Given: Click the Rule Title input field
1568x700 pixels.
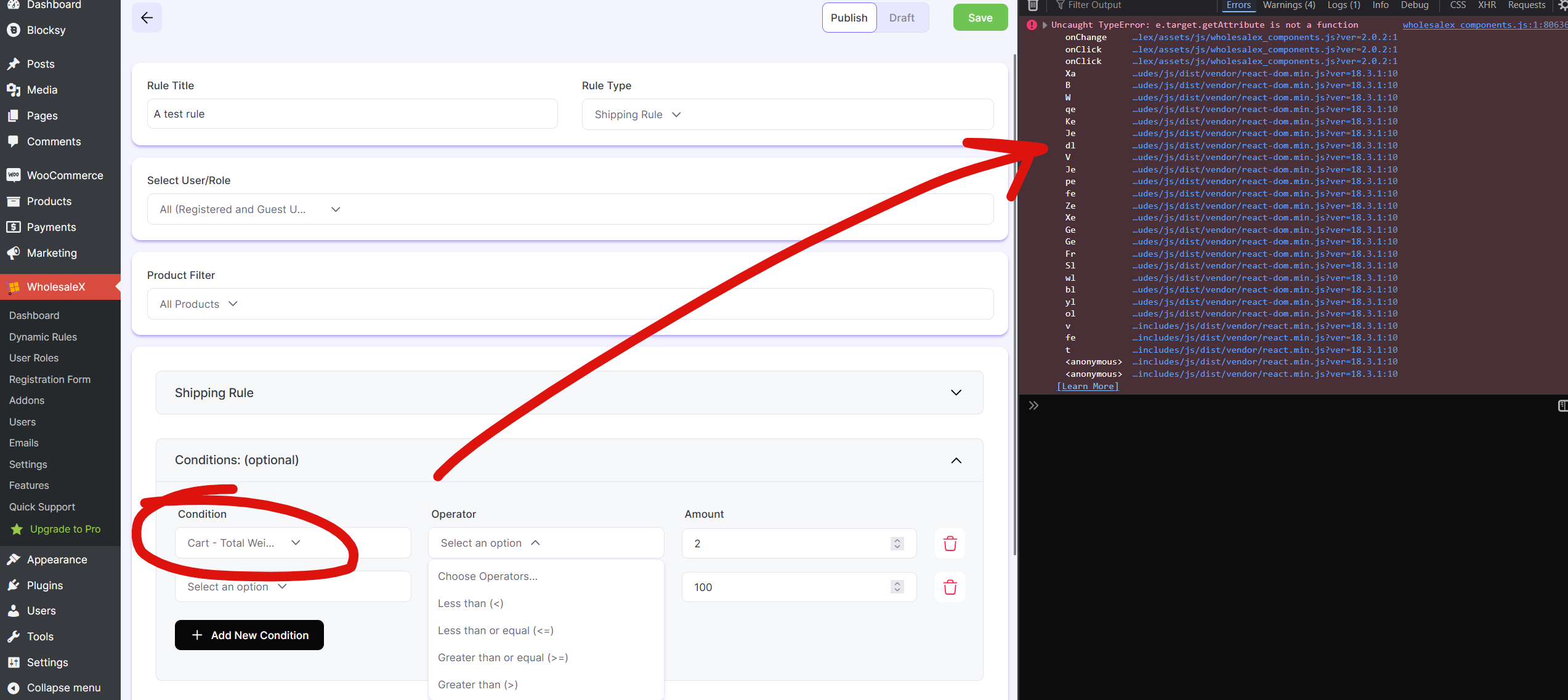Looking at the screenshot, I should [352, 114].
